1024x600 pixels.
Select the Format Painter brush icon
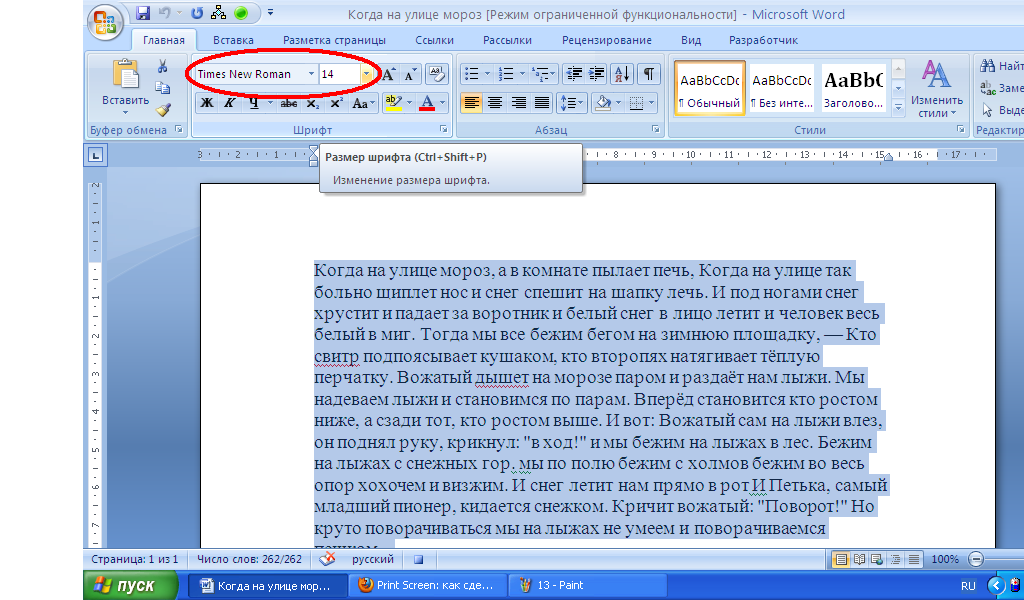point(162,110)
